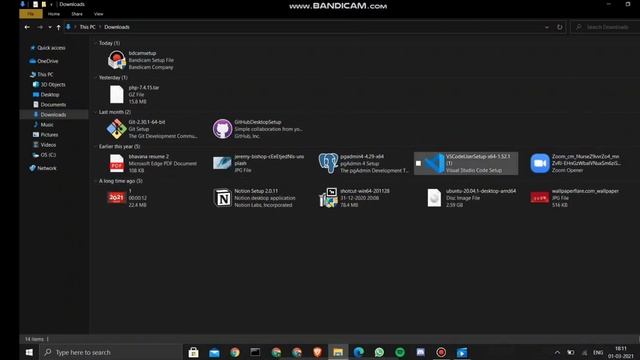Uncheck the VSCodeUserSetup item checkbox
The image size is (640, 360).
418,163
